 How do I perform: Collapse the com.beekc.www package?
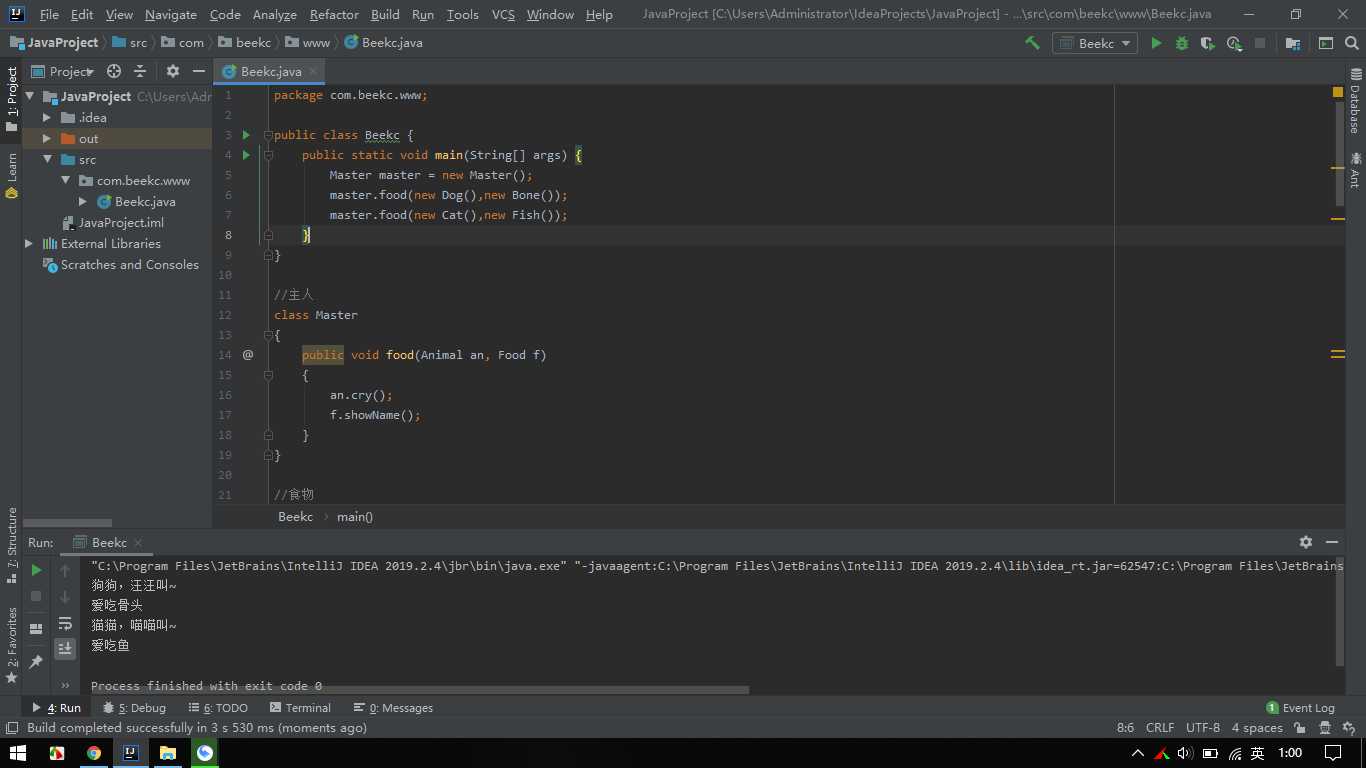tap(65, 181)
